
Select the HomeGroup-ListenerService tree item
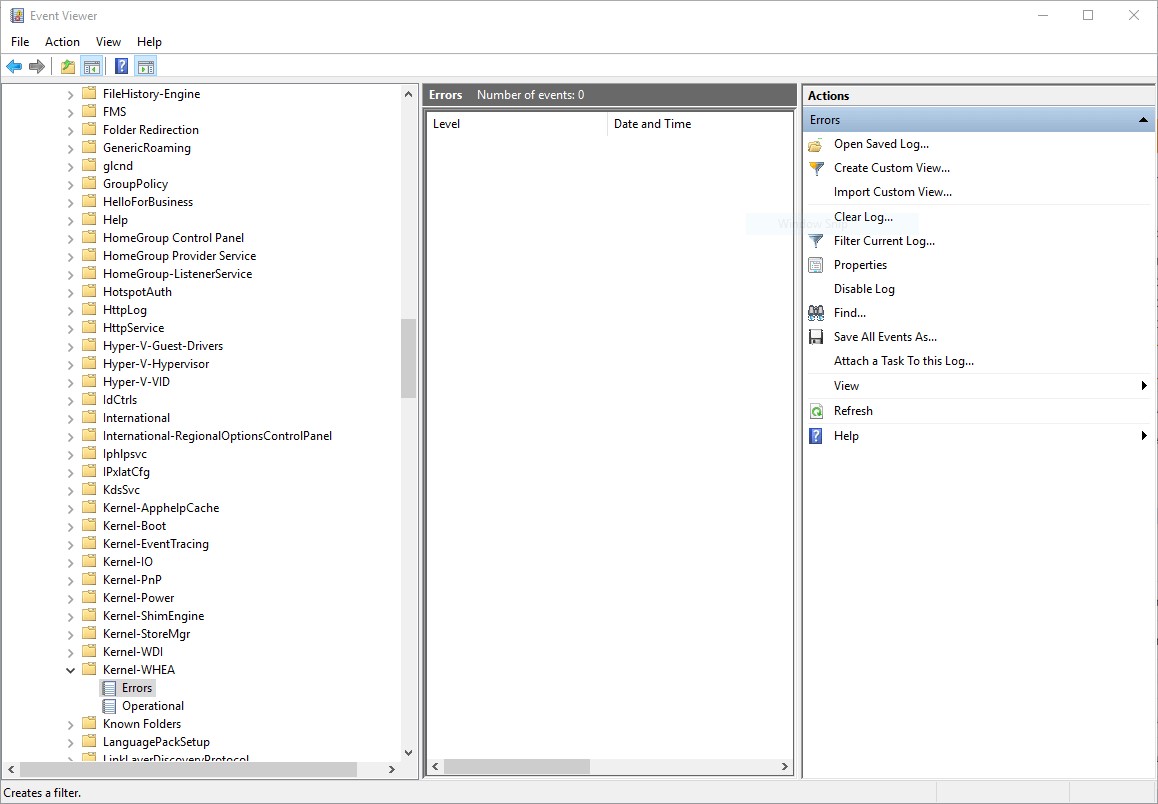point(177,273)
